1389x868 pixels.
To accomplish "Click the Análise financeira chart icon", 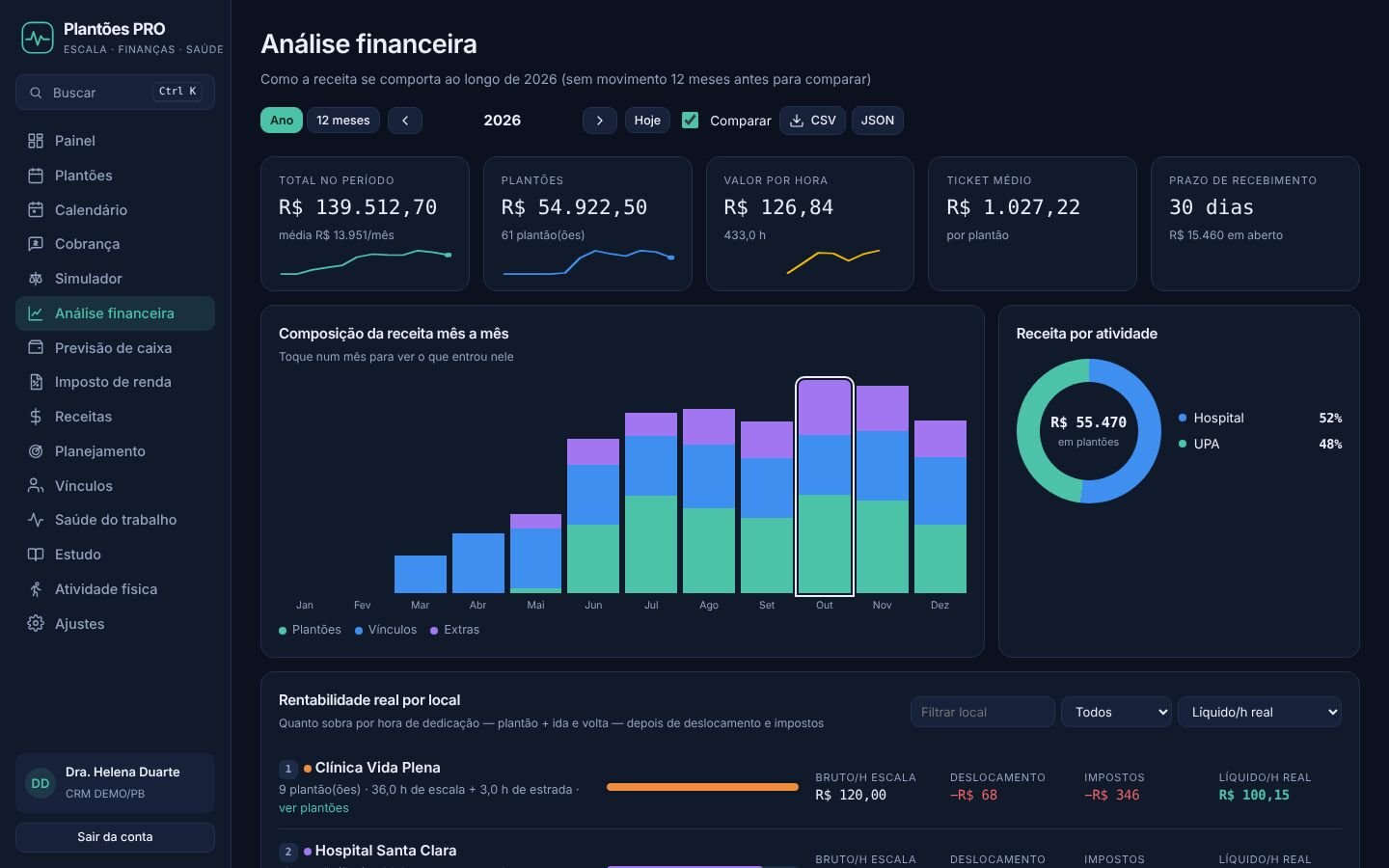I will 36,313.
